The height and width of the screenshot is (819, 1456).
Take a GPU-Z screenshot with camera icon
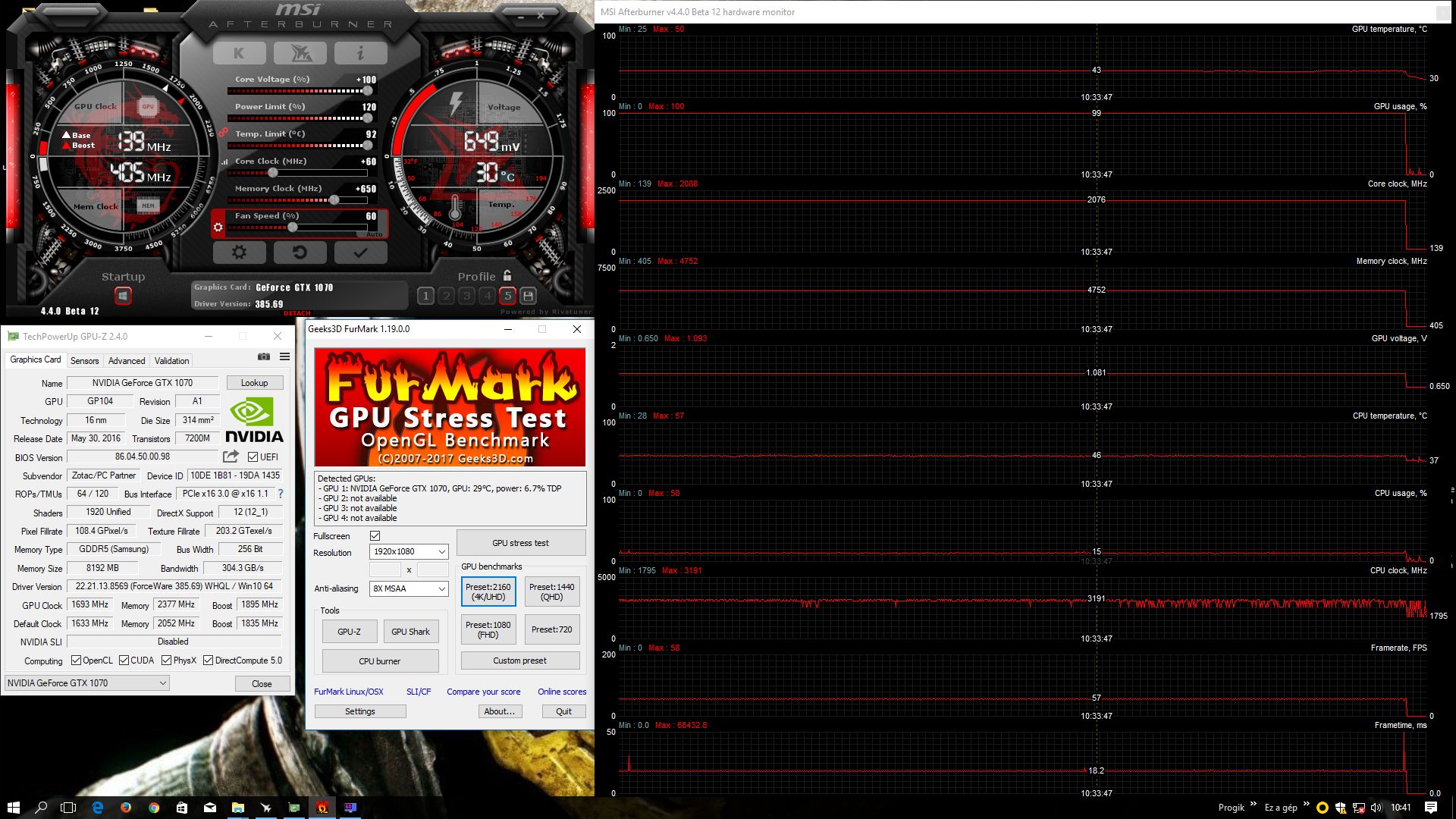click(264, 356)
